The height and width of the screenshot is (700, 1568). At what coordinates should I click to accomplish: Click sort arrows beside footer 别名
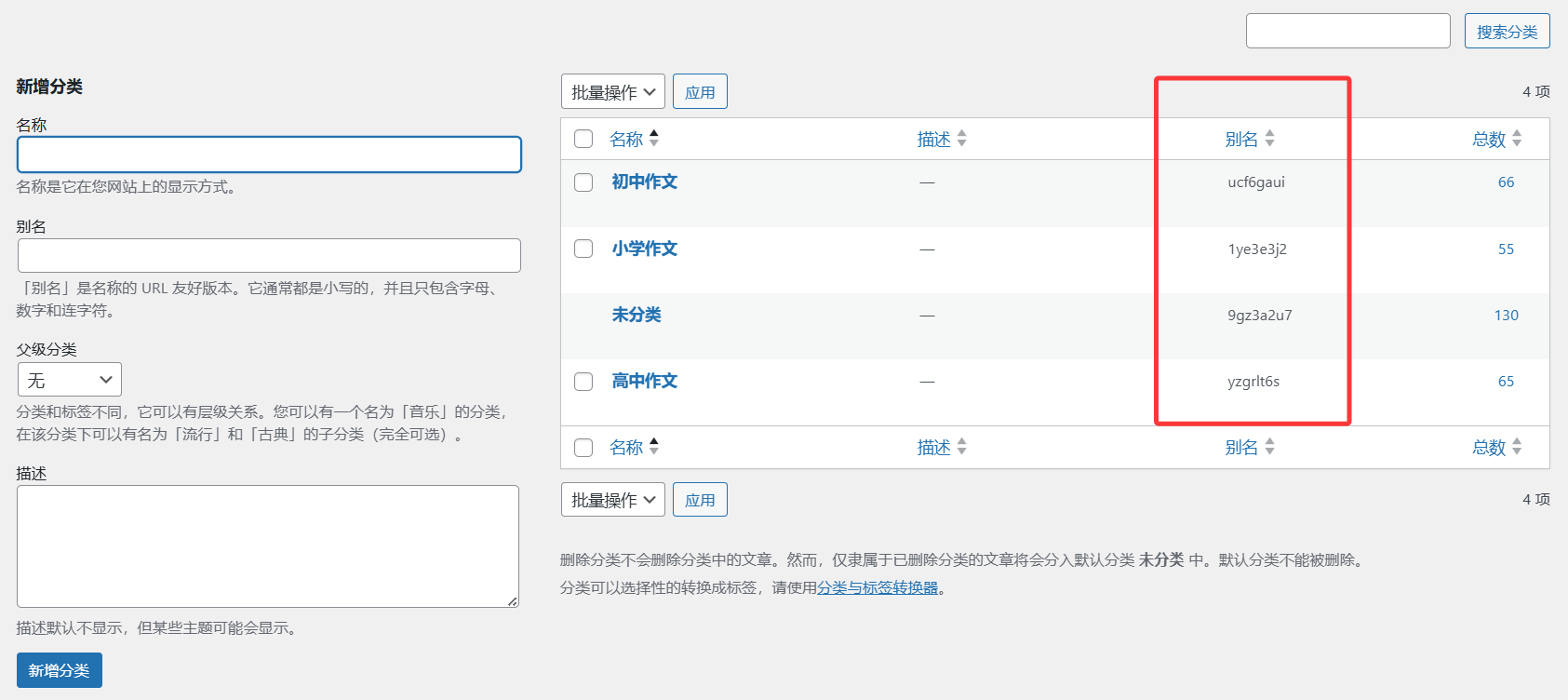[x=1270, y=447]
